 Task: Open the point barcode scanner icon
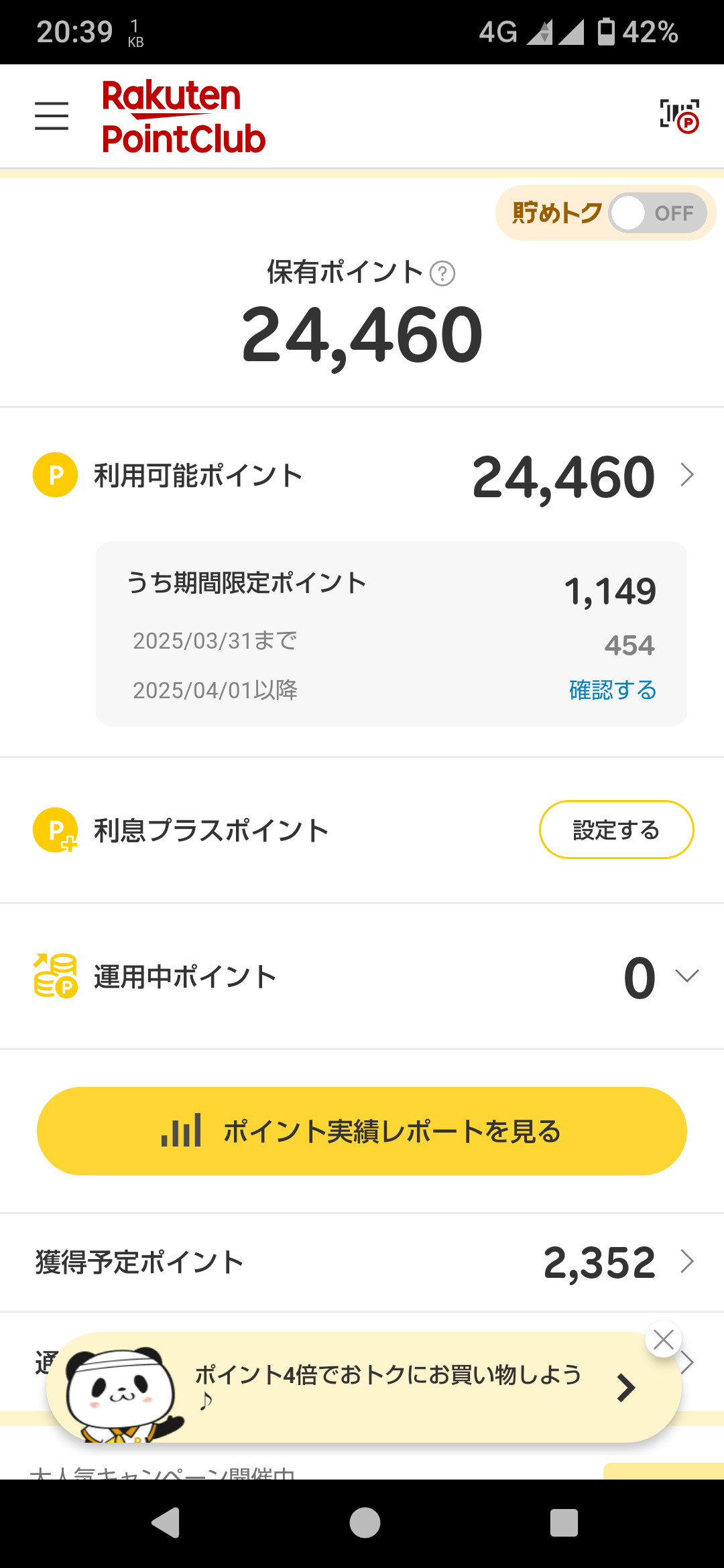[x=679, y=116]
